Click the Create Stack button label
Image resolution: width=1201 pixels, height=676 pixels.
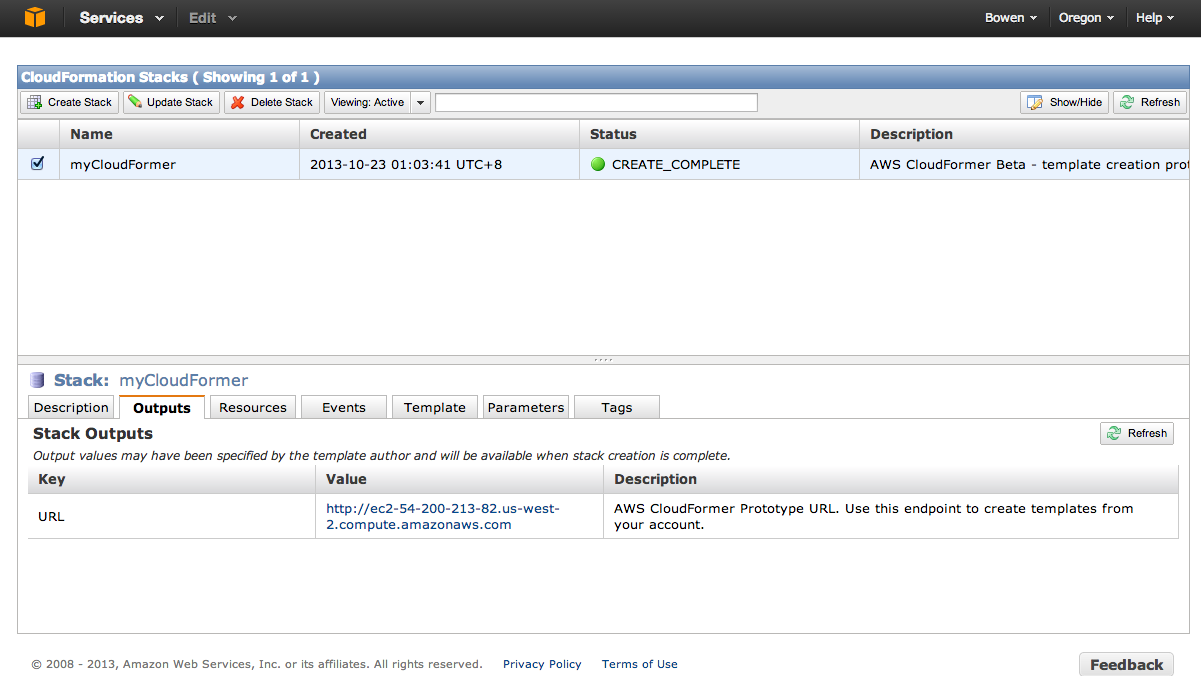click(x=80, y=102)
